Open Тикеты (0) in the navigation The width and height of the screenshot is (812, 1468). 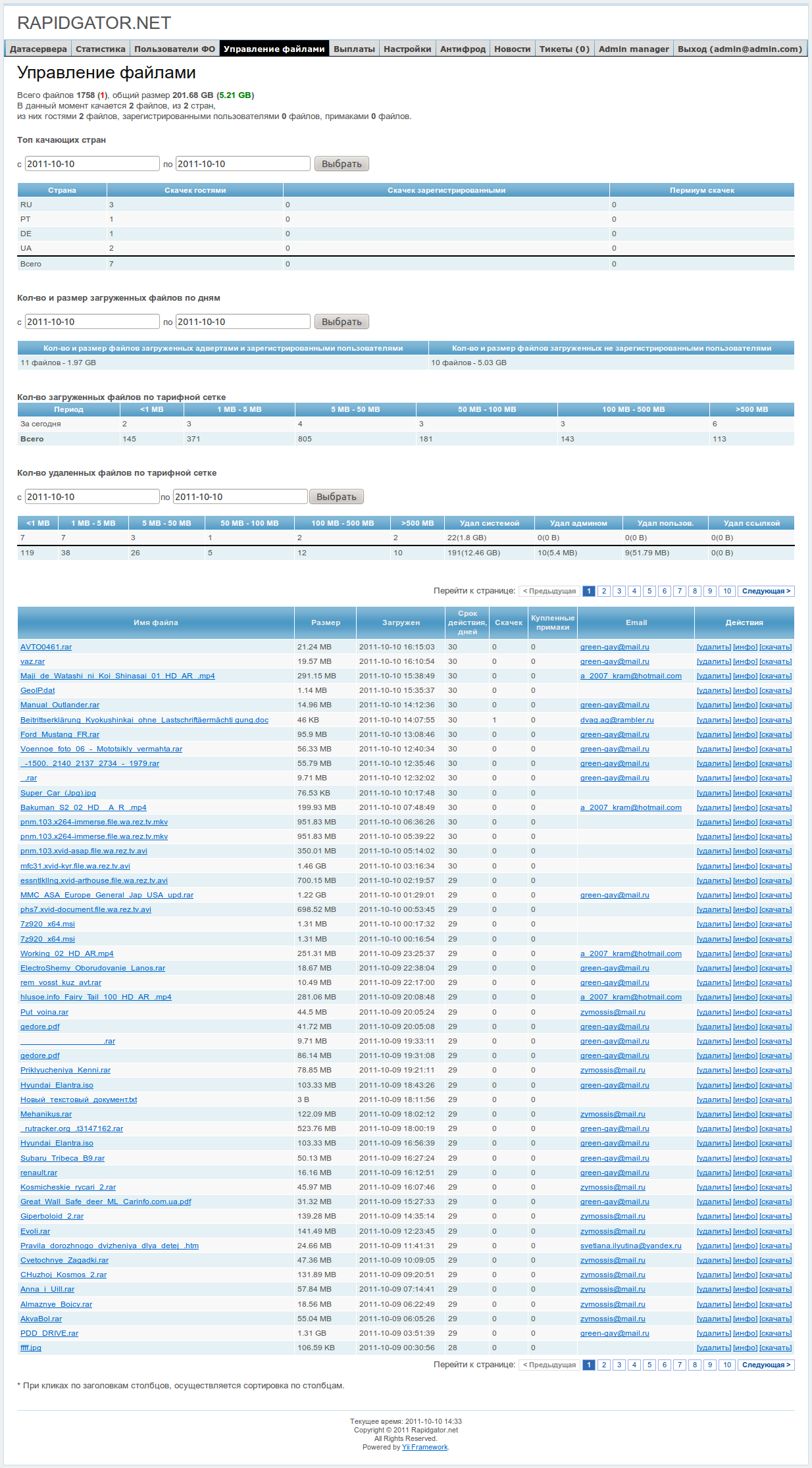565,49
